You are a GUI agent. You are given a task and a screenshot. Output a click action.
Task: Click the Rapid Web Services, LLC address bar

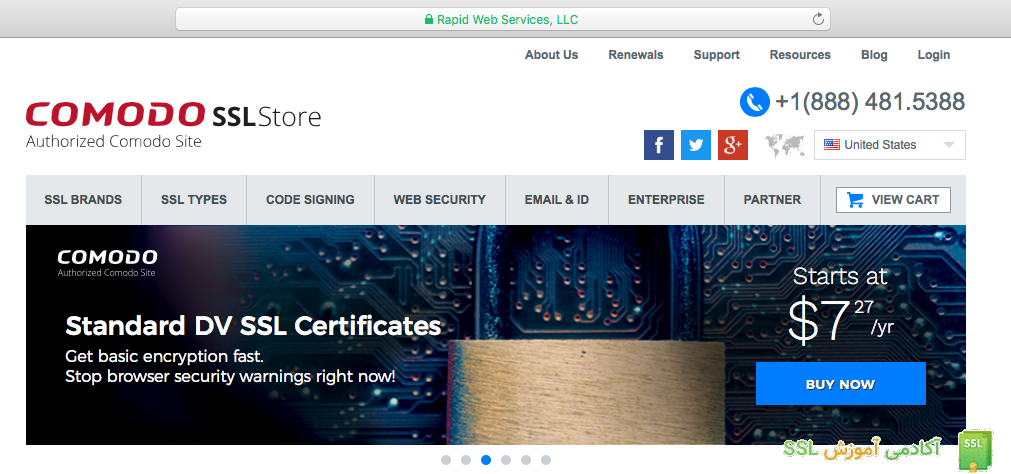pos(502,19)
